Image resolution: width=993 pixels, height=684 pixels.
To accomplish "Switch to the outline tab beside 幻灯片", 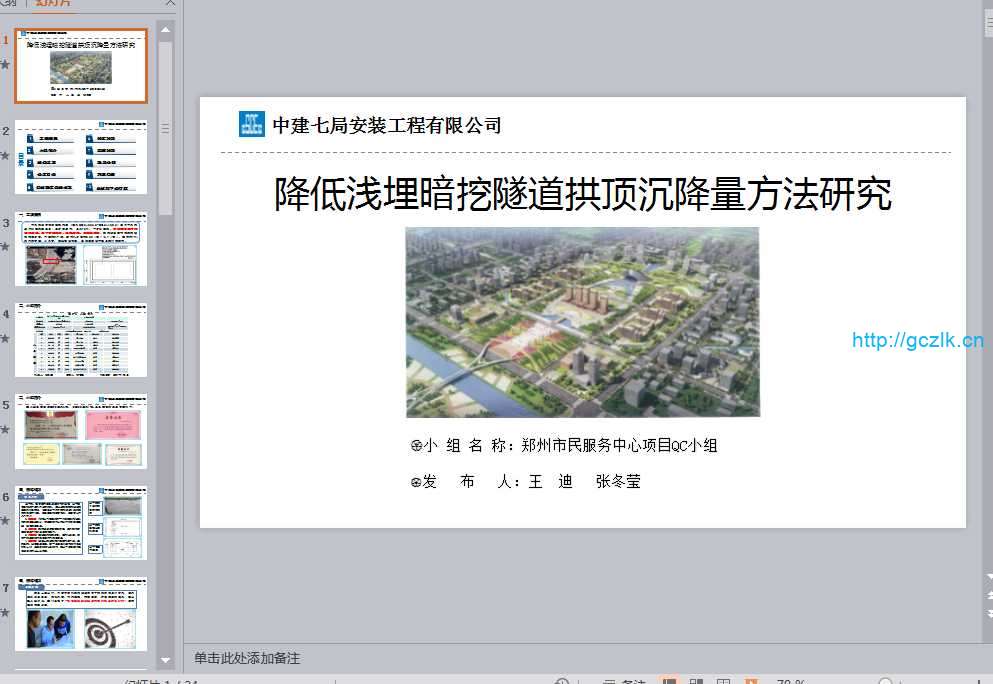I will point(12,4).
